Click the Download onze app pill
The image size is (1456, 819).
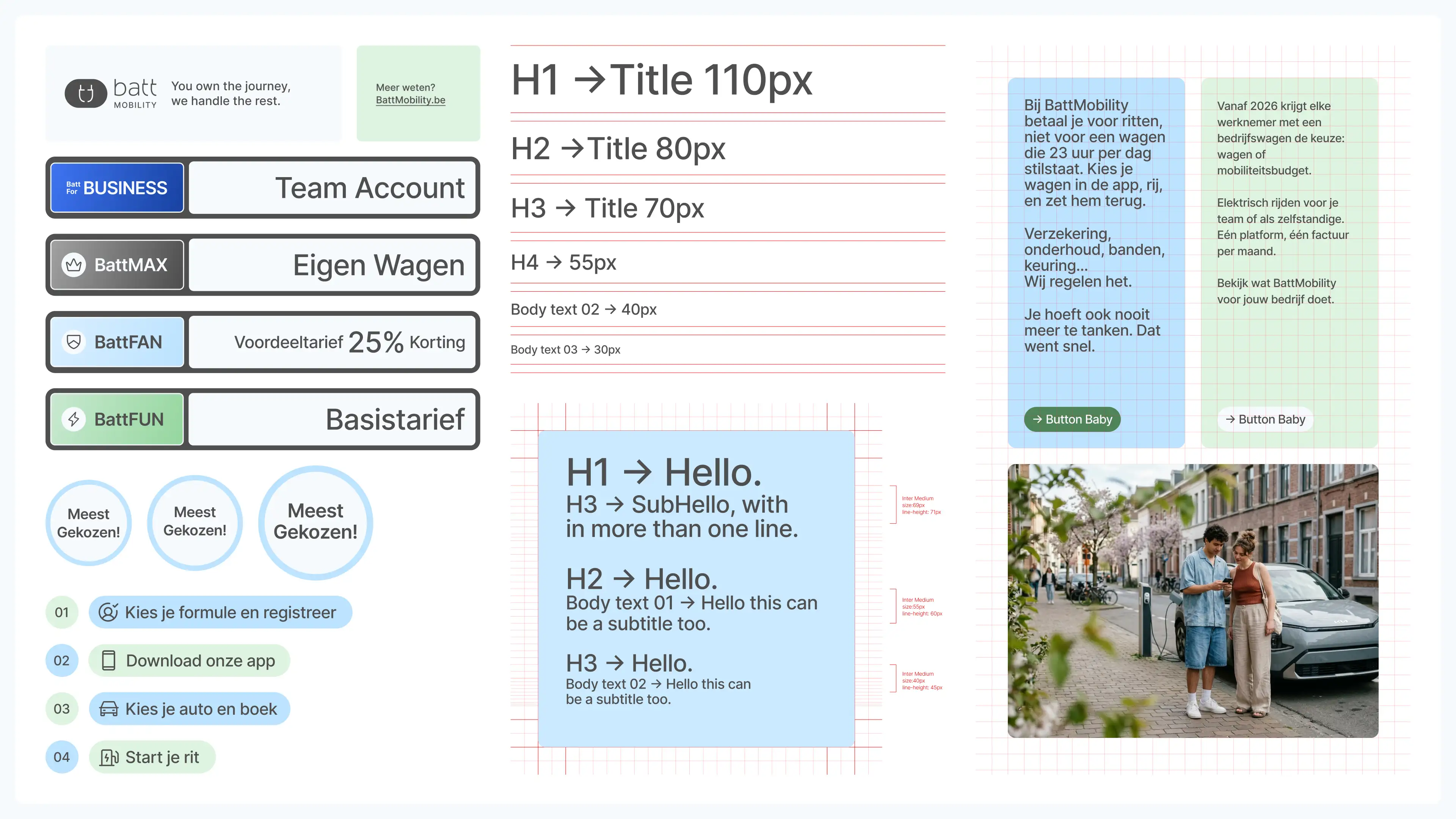[189, 661]
